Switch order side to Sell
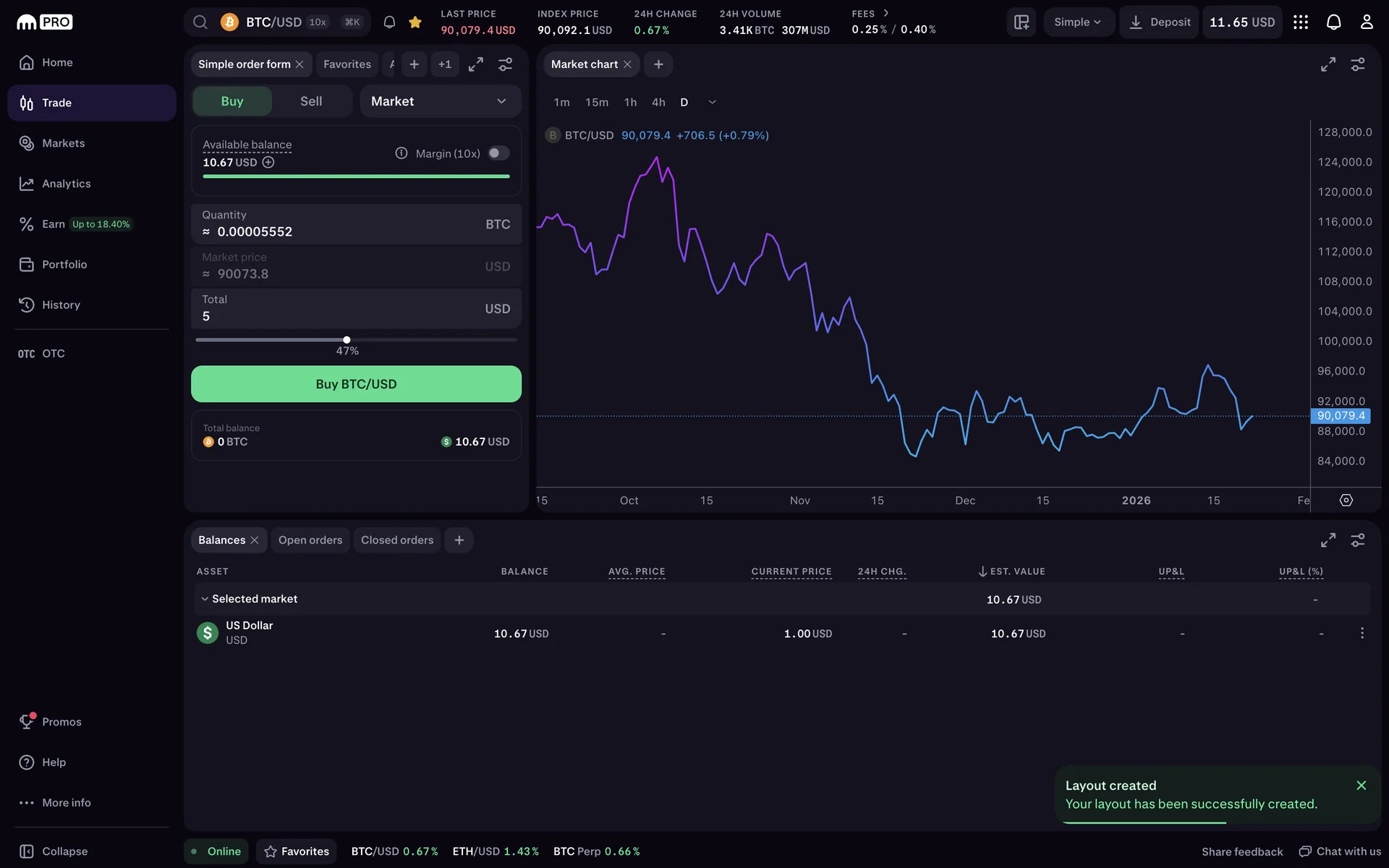The height and width of the screenshot is (868, 1389). click(311, 101)
